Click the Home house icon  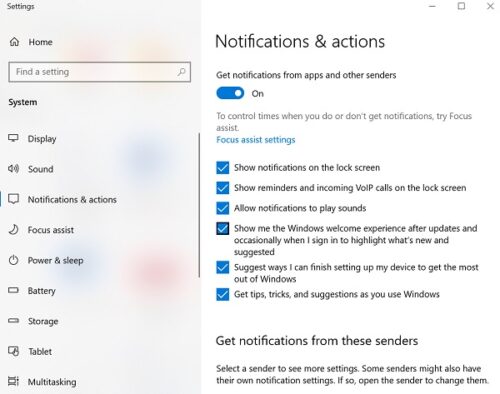point(14,42)
